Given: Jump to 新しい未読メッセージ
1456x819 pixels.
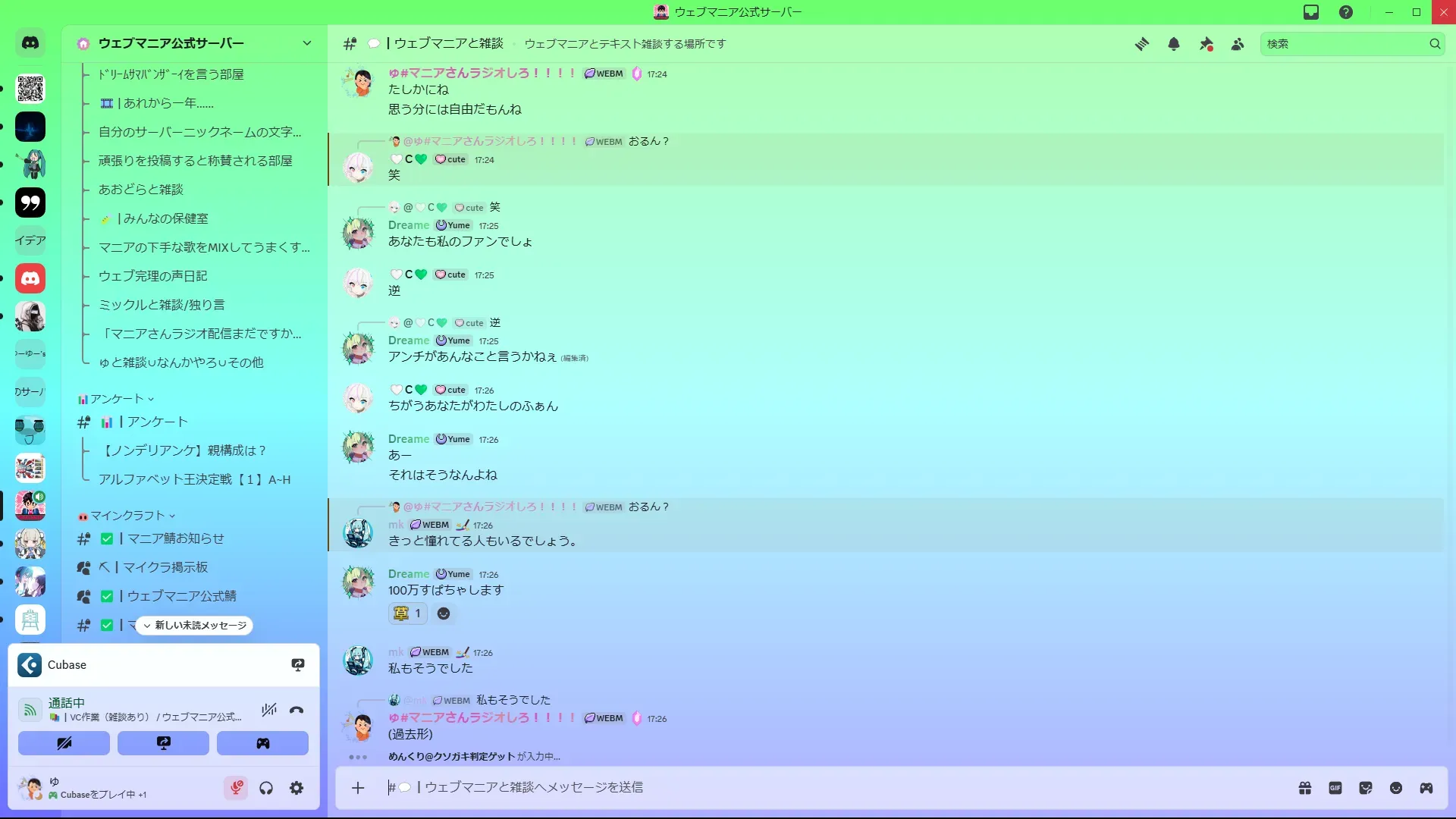Looking at the screenshot, I should pyautogui.click(x=194, y=626).
